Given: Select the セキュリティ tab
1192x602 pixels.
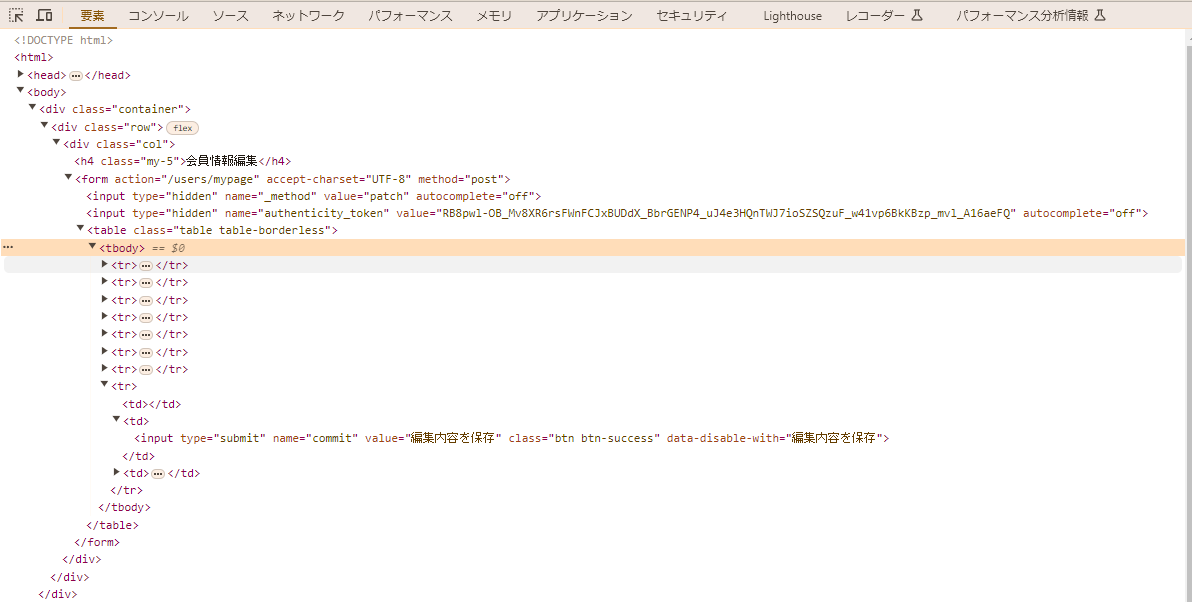Looking at the screenshot, I should point(692,15).
